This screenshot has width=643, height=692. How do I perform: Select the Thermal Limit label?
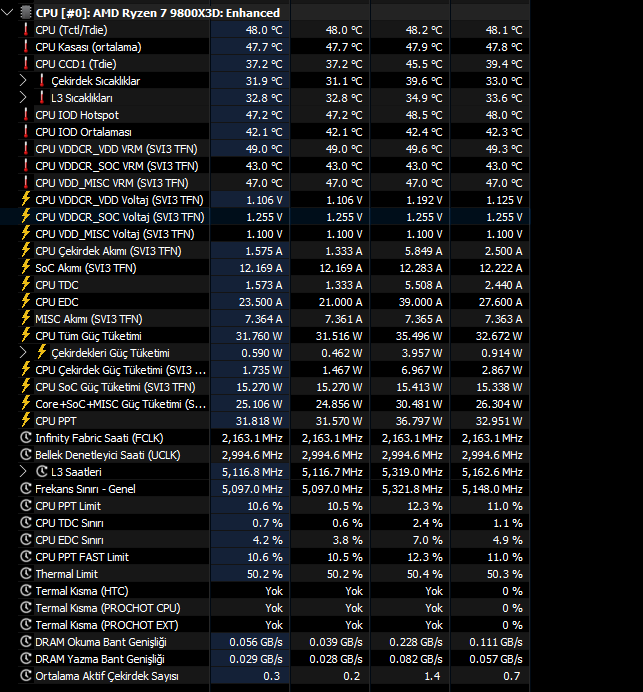tap(67, 574)
